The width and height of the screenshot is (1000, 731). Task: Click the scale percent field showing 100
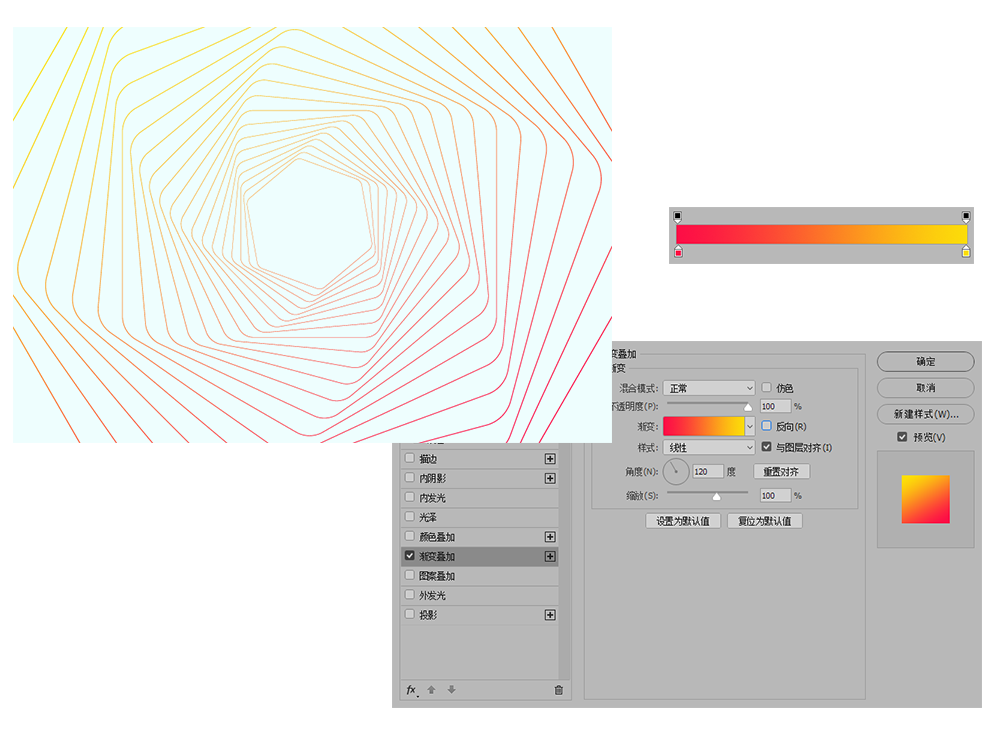click(776, 496)
